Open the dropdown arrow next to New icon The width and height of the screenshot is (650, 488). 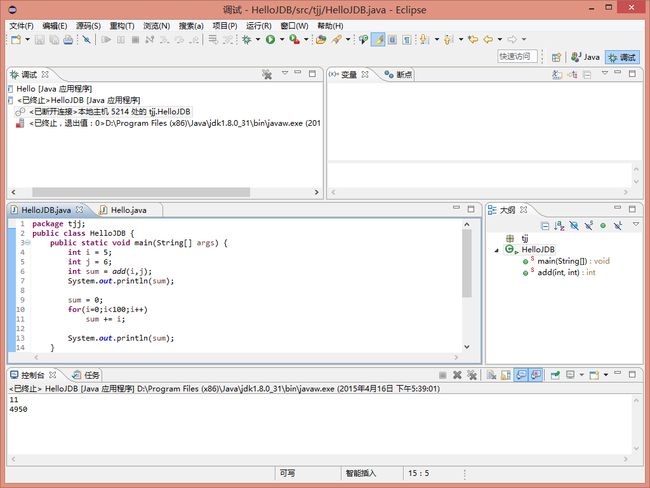pos(27,39)
